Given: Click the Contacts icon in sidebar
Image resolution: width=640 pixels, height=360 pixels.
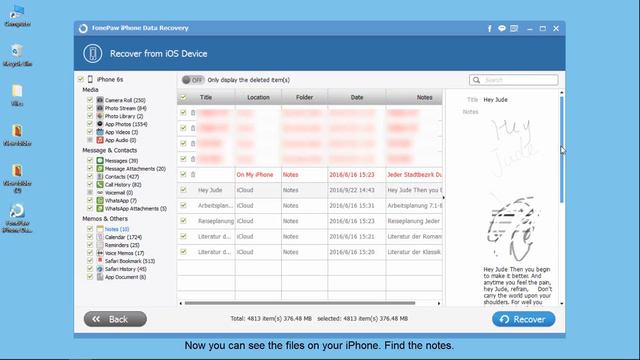Looking at the screenshot, I should click(x=100, y=176).
